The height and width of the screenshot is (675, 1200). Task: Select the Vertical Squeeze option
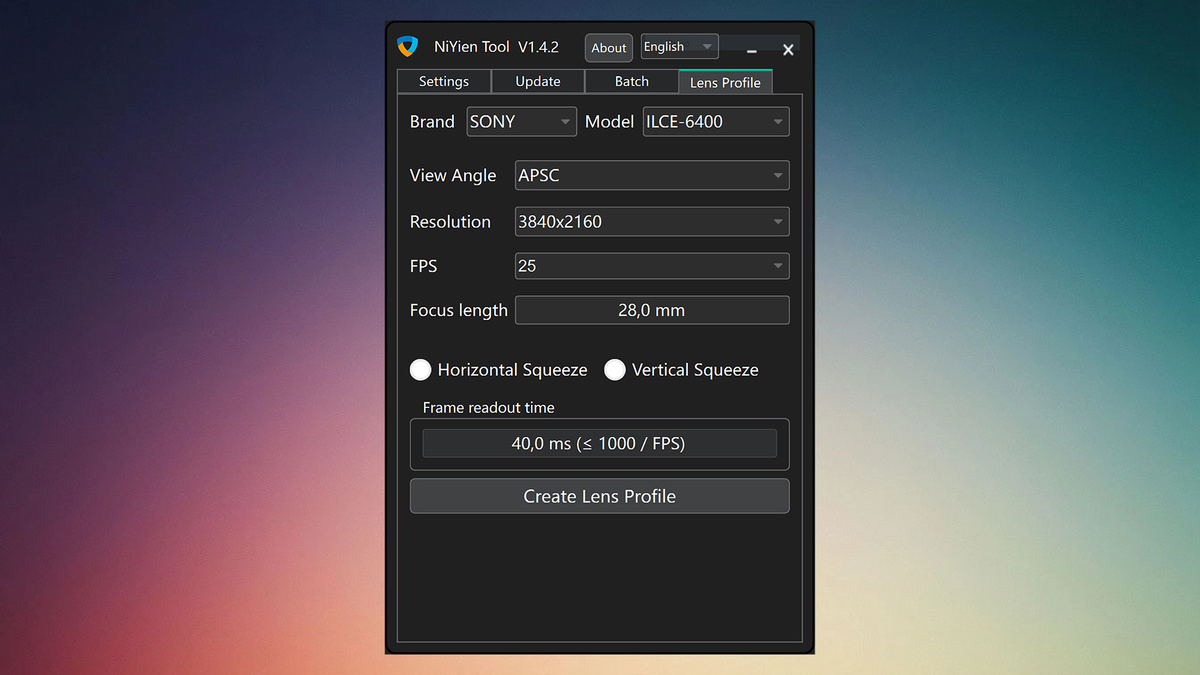pyautogui.click(x=615, y=369)
